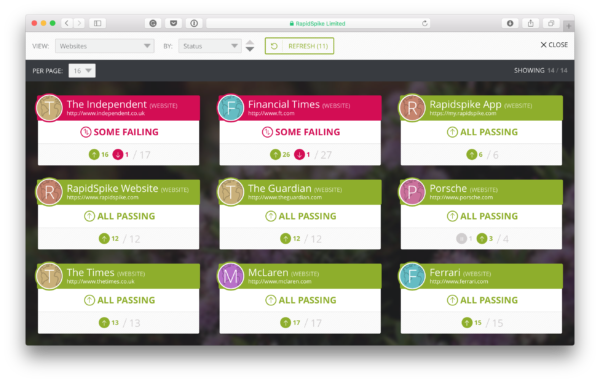Image resolution: width=600 pixels, height=382 pixels.
Task: Click the Safari forward arrow
Action: tap(79, 23)
